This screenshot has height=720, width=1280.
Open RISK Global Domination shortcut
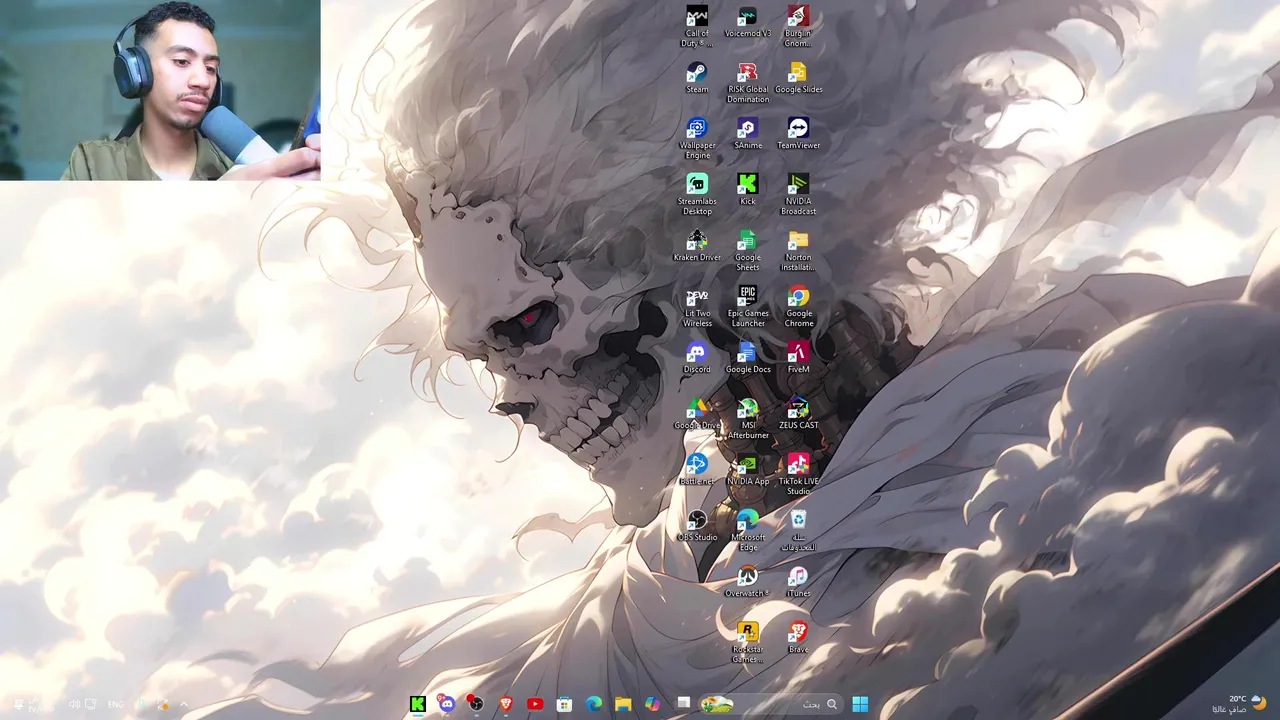coord(748,83)
